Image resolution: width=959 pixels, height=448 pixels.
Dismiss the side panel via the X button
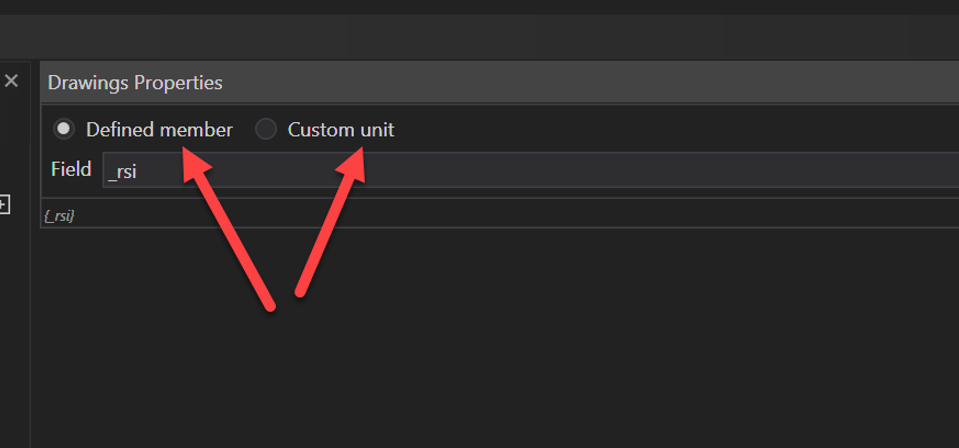pos(11,81)
